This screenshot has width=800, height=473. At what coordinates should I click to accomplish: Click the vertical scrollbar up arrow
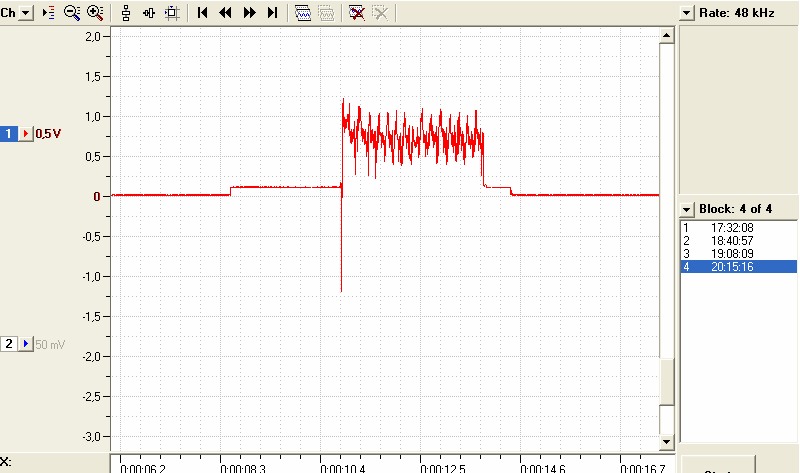point(666,35)
